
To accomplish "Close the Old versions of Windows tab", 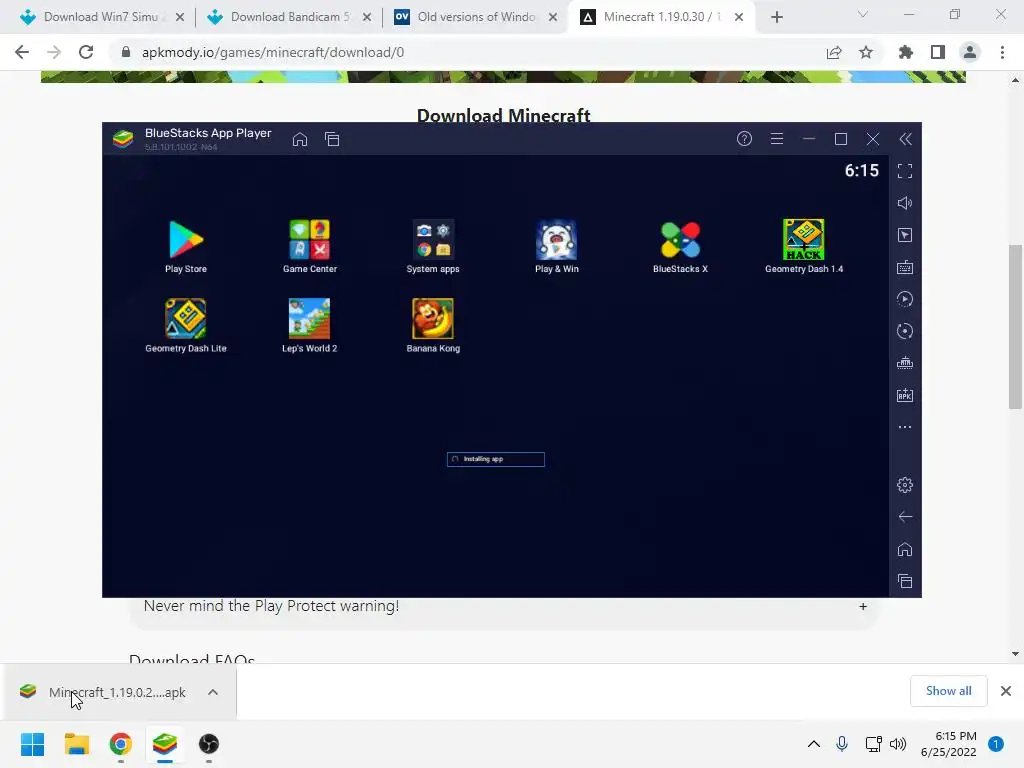I will (553, 17).
